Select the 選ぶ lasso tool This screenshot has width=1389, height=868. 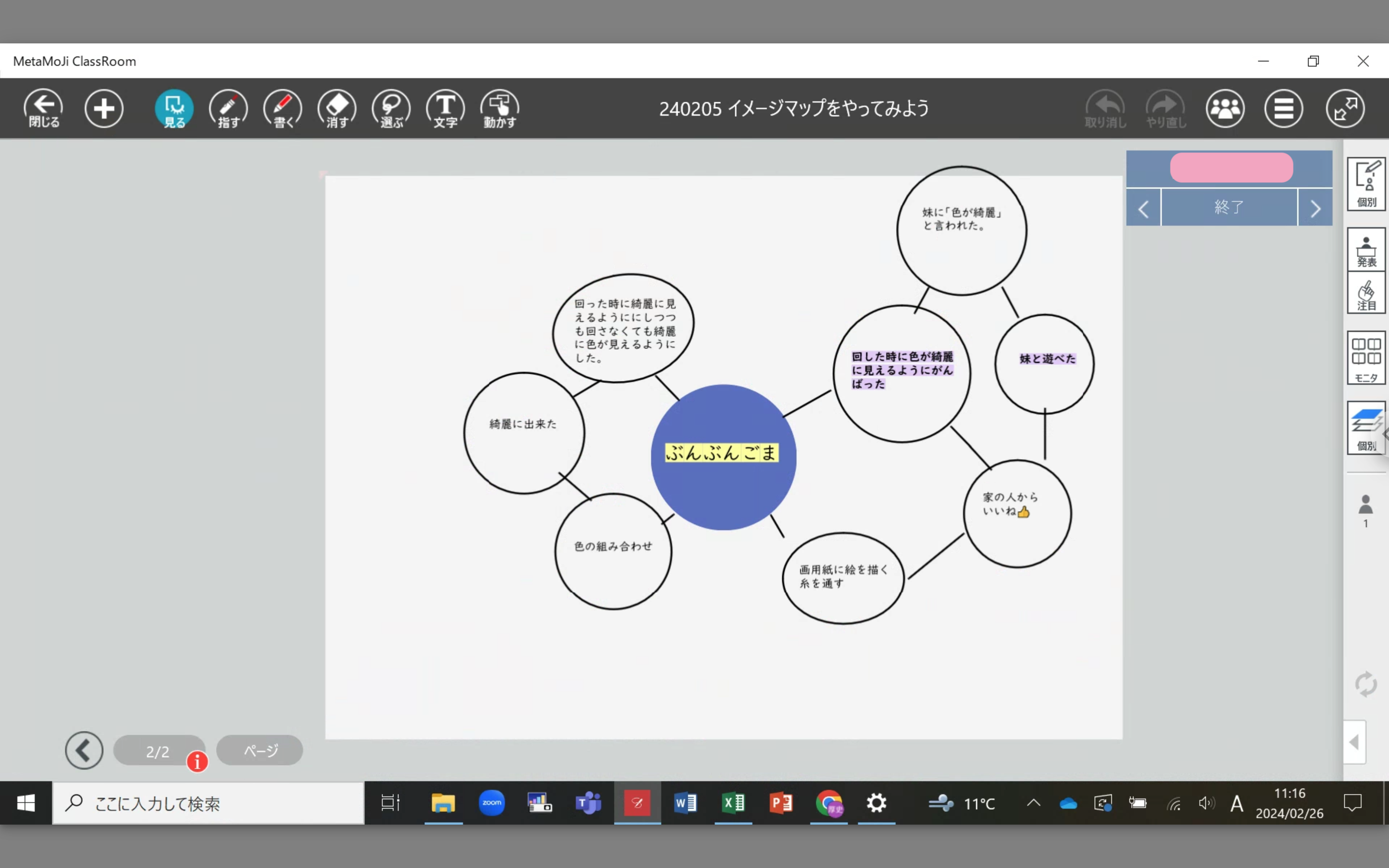(x=391, y=108)
